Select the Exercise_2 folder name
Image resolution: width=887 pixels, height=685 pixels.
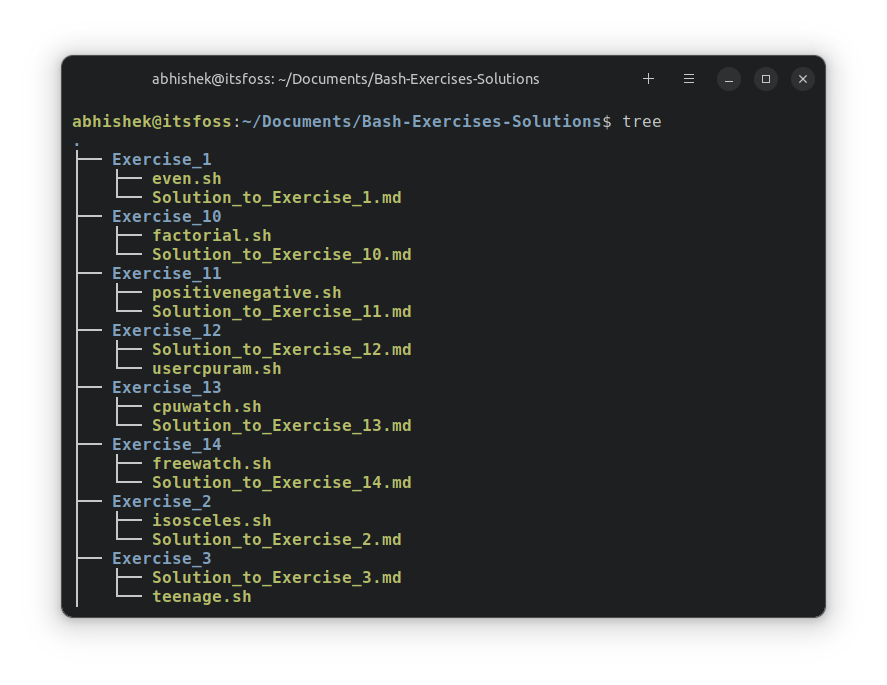click(161, 501)
